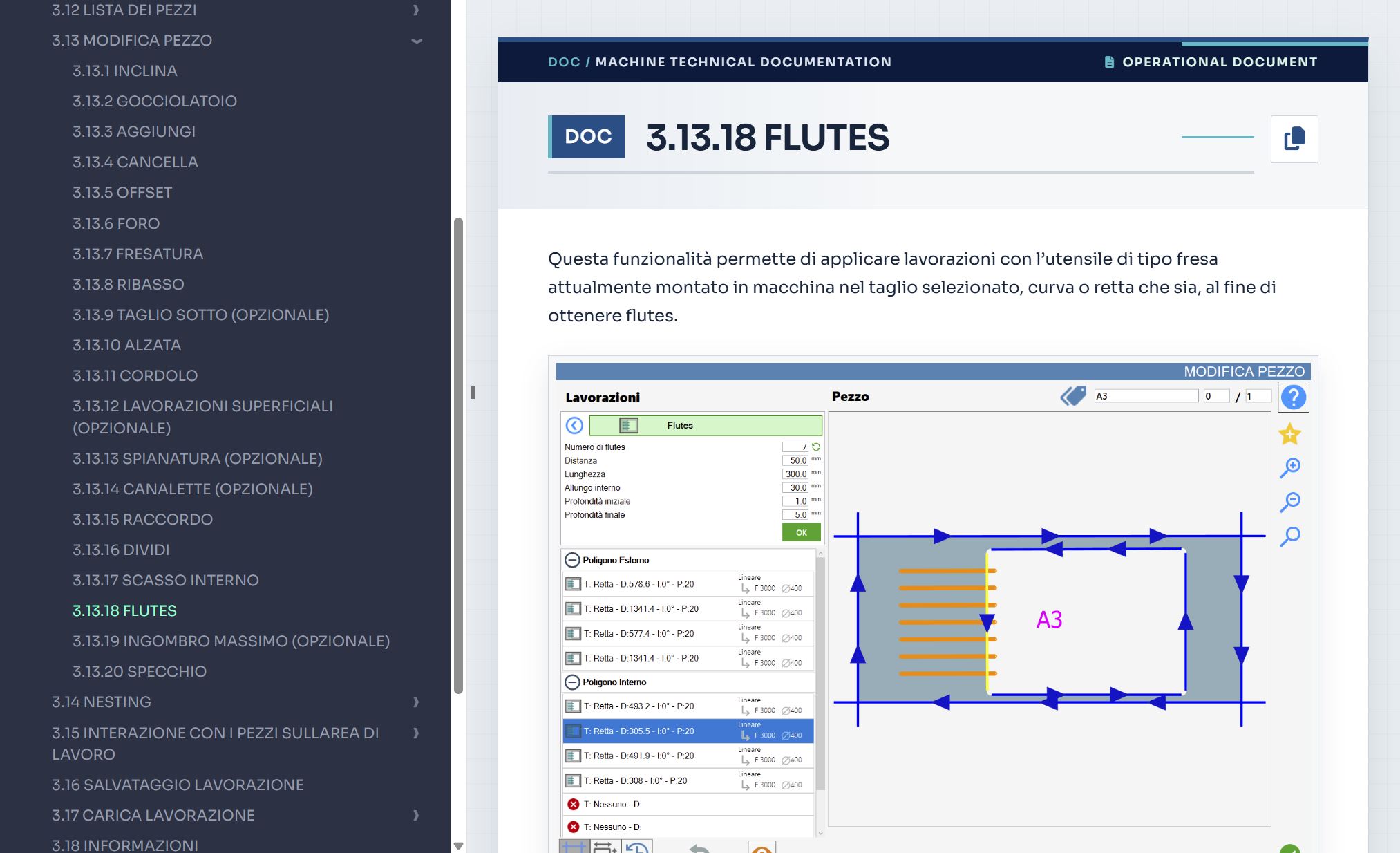Click the sidebar vertical scrollbar

(x=458, y=456)
